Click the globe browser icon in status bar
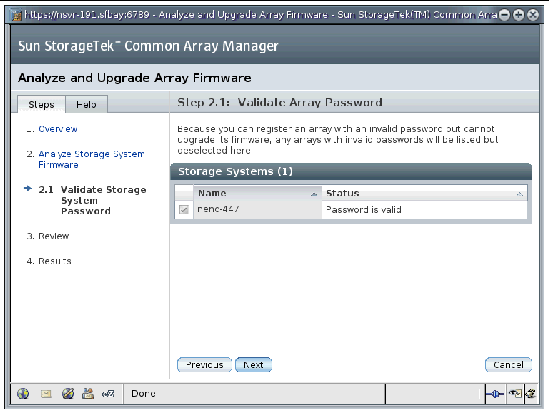 pyautogui.click(x=23, y=394)
